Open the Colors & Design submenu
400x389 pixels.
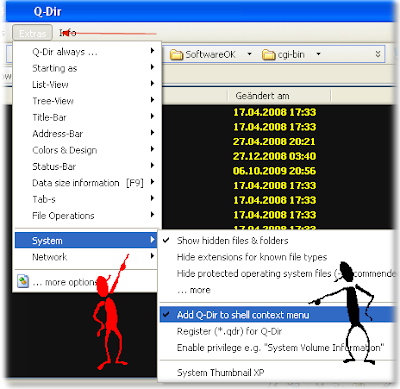88,150
